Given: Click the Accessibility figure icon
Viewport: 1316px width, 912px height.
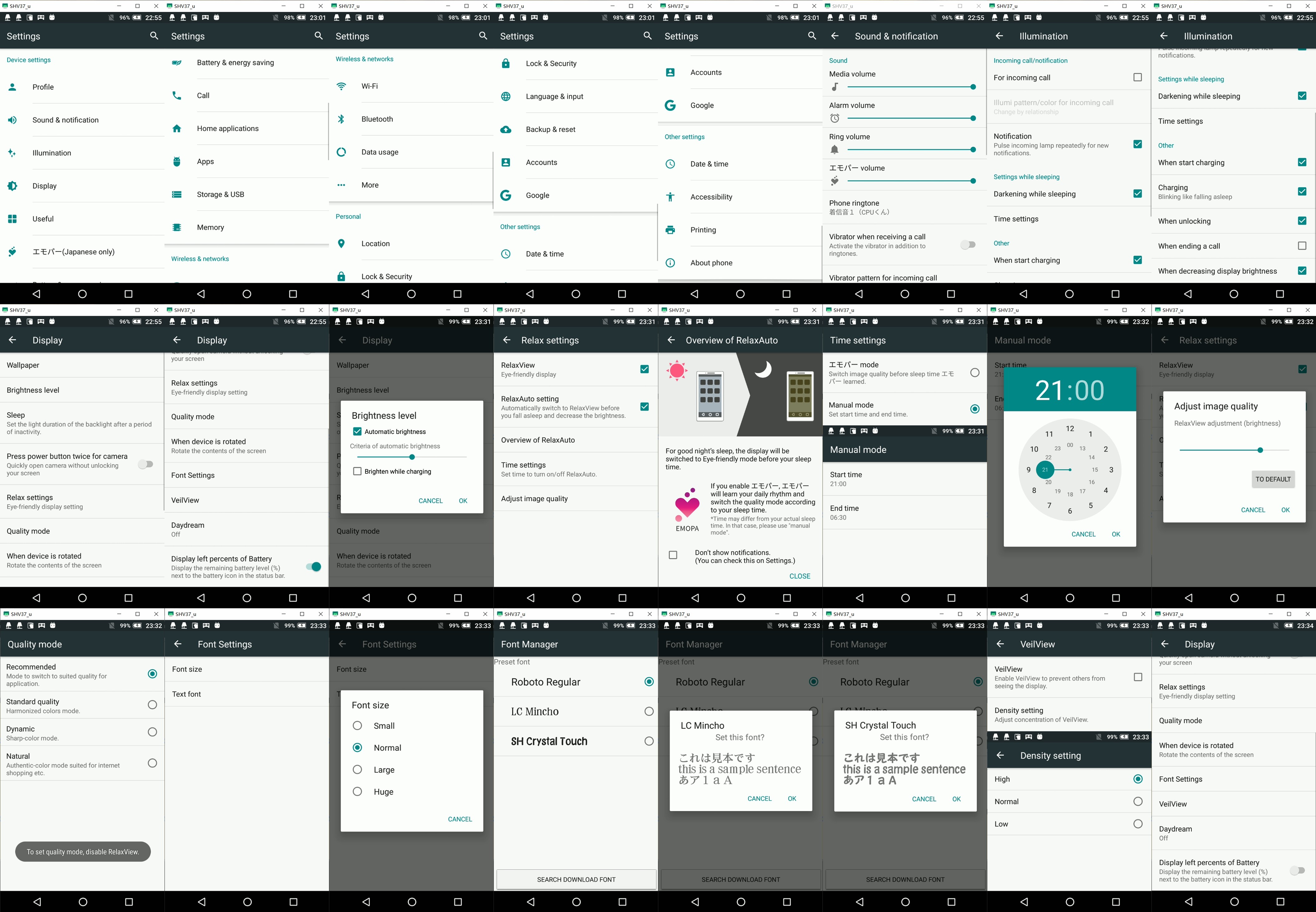Looking at the screenshot, I should [x=670, y=197].
